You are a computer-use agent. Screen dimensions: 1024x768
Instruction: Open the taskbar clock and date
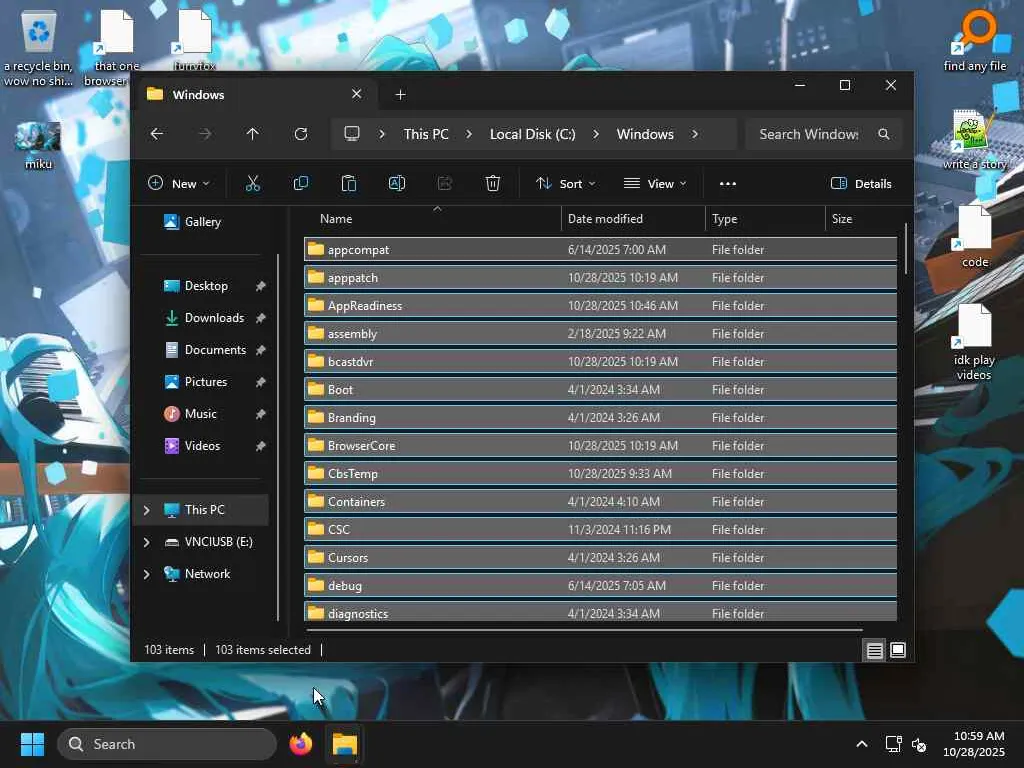click(974, 744)
